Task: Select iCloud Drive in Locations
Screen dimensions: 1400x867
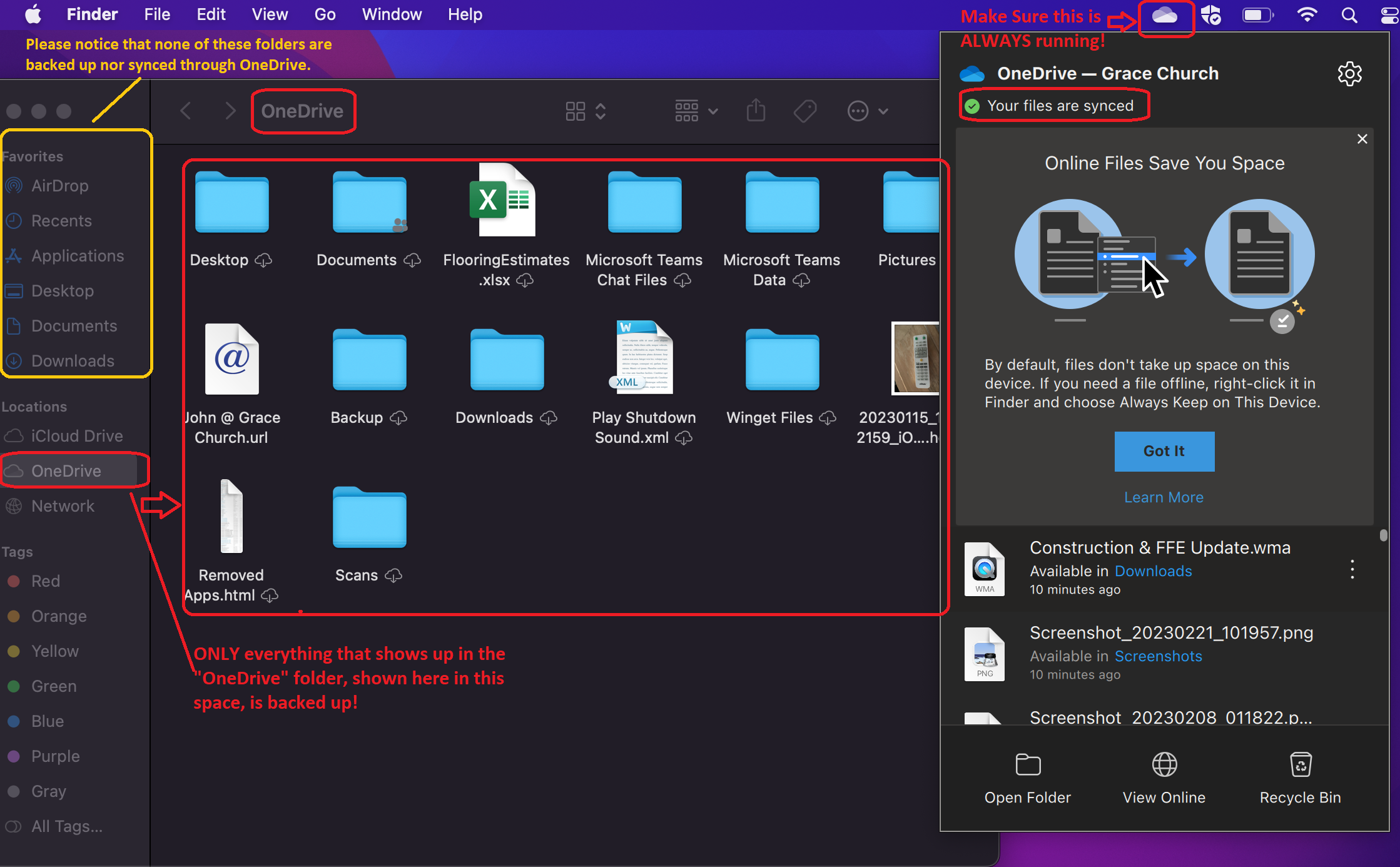Action: (77, 436)
